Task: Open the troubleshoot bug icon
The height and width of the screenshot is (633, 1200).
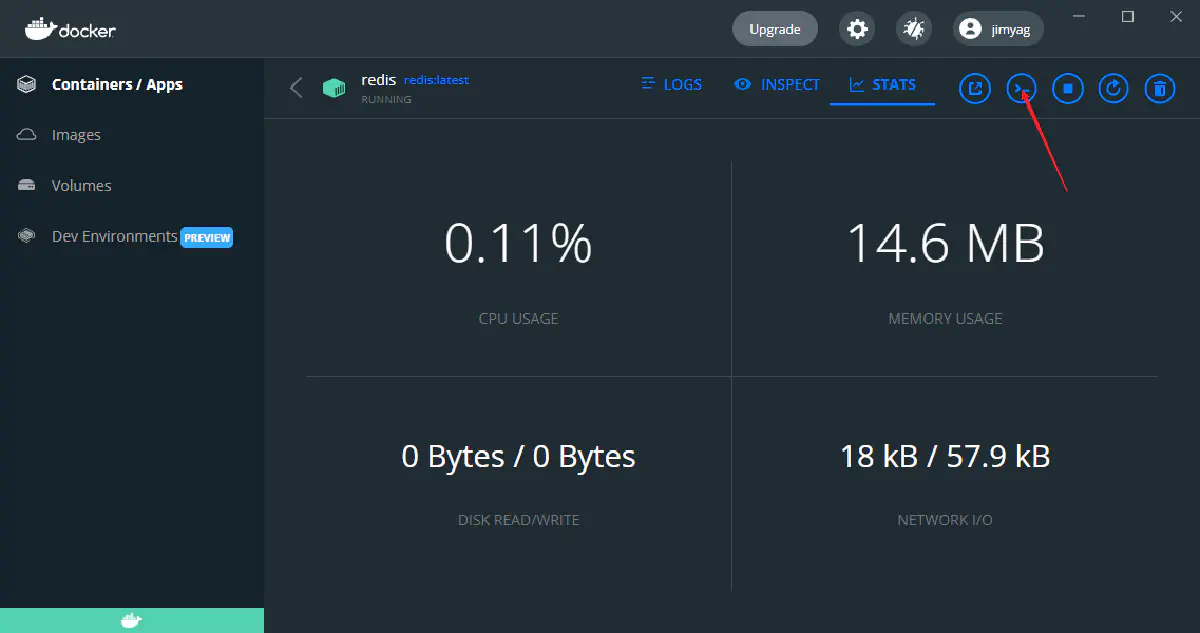Action: pyautogui.click(x=912, y=29)
